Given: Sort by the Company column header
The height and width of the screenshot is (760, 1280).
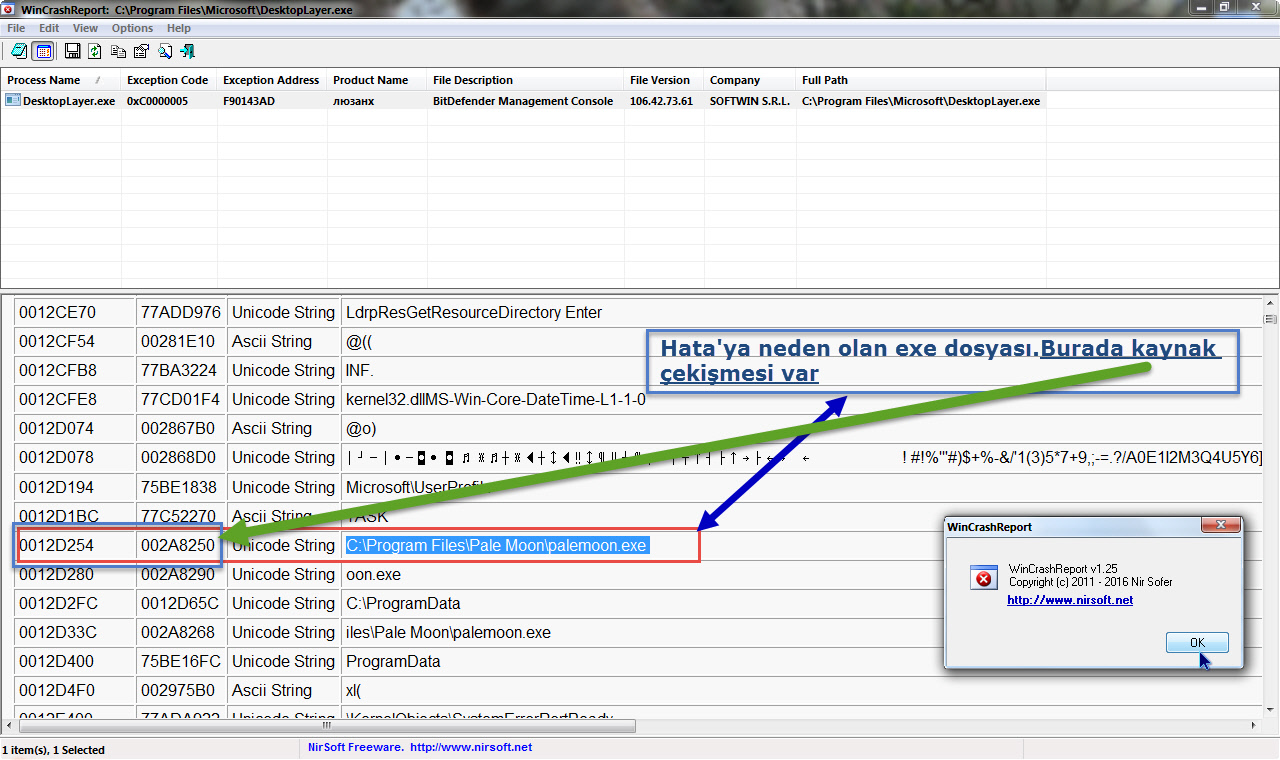Looking at the screenshot, I should point(749,80).
